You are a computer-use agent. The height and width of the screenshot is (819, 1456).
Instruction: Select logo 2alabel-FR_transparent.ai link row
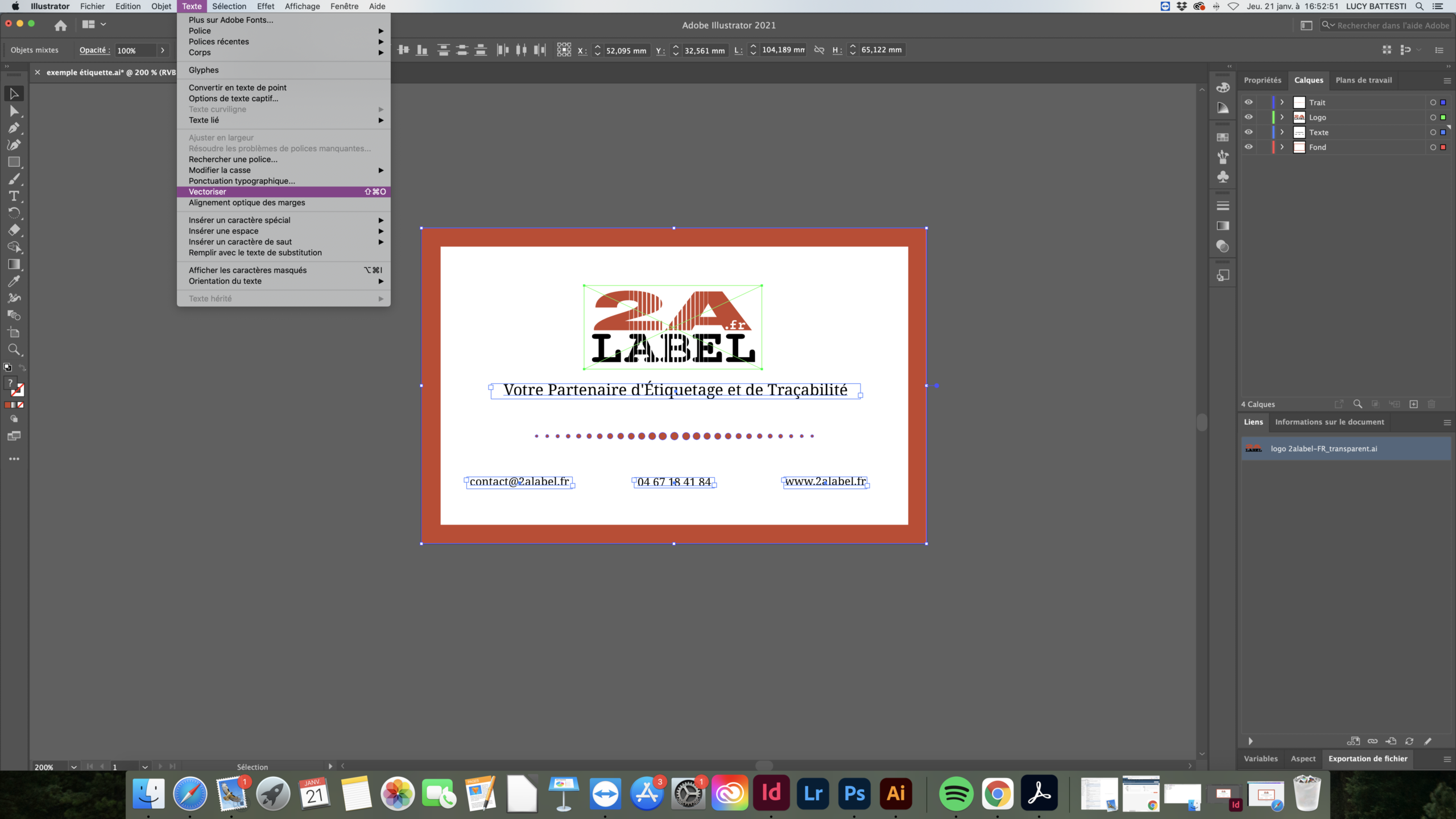(x=1346, y=449)
